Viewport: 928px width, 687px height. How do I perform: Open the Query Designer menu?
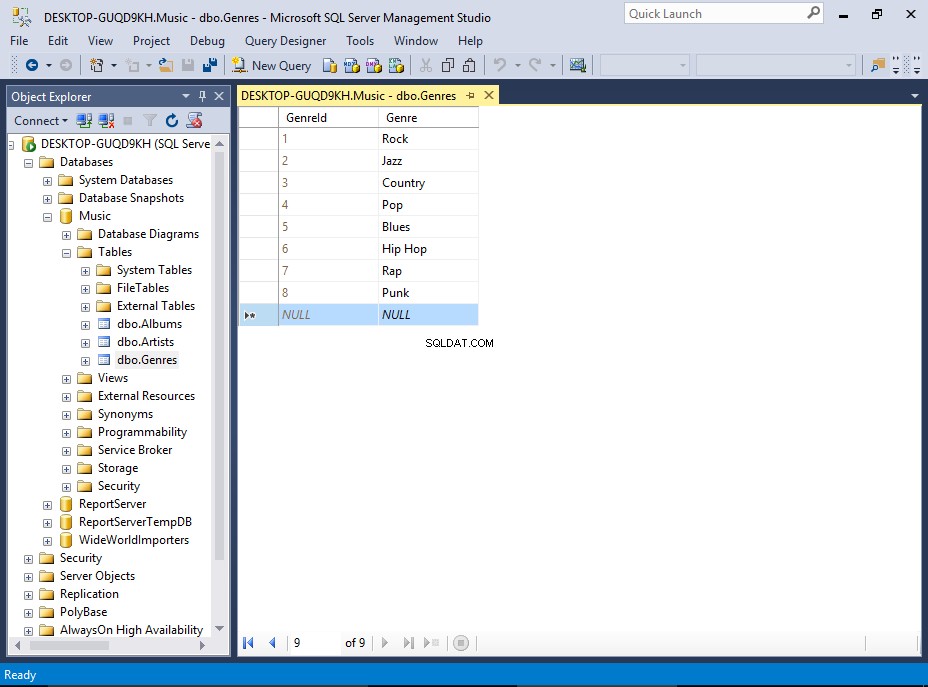pyautogui.click(x=285, y=41)
